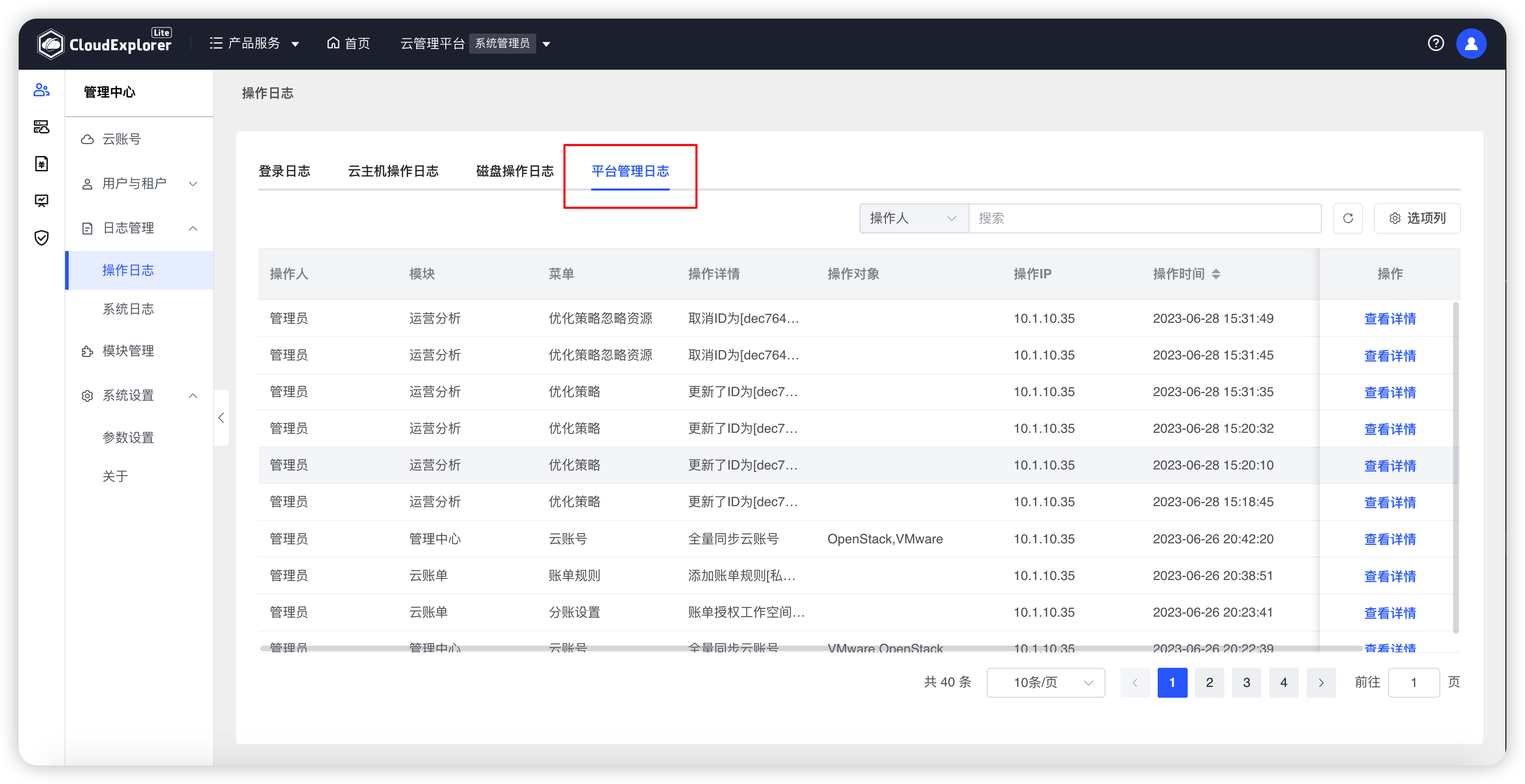This screenshot has height=784, width=1525.
Task: Click previous page arrow
Action: [1135, 682]
